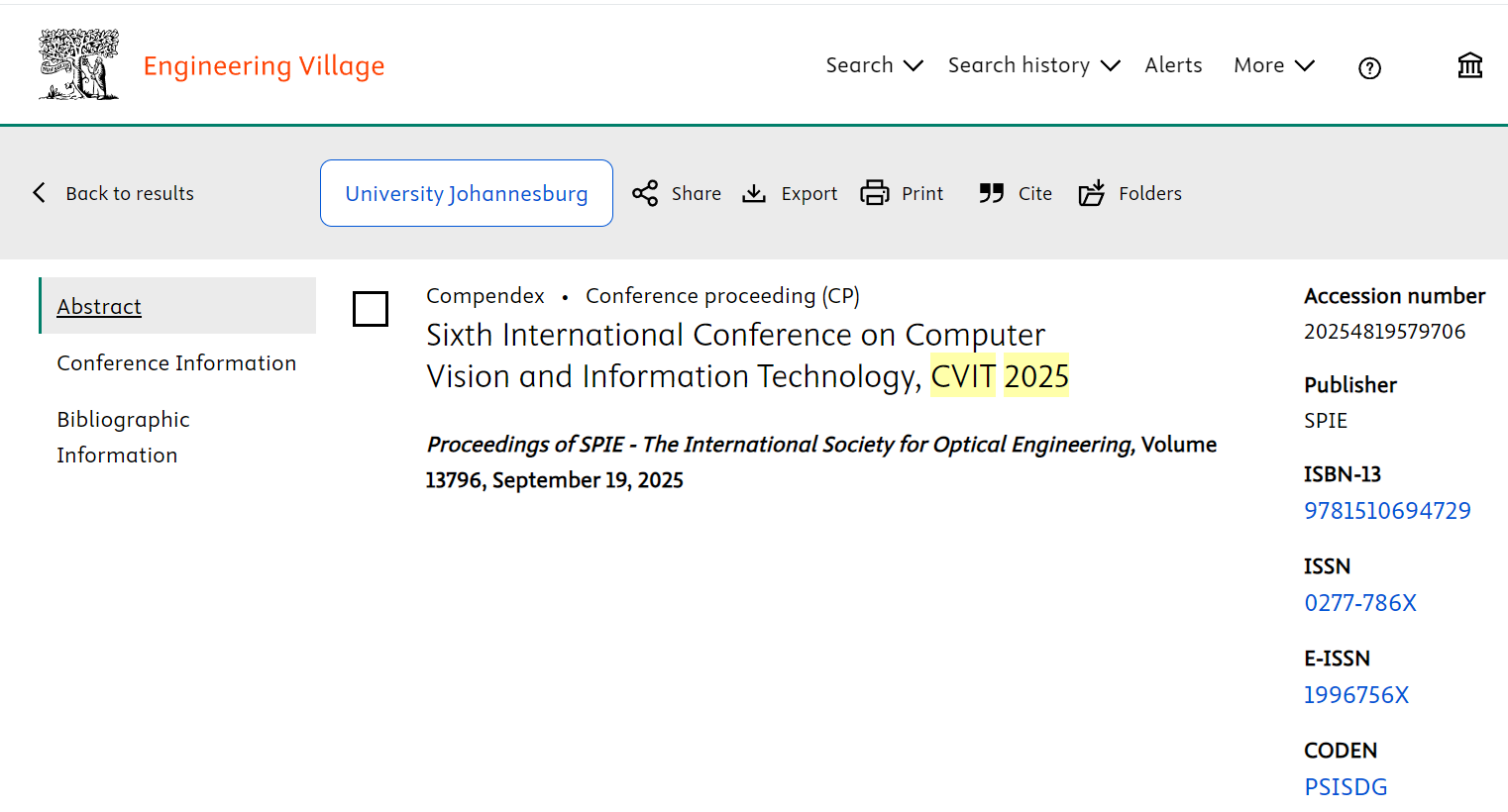This screenshot has width=1508, height=812.
Task: Click the Export download icon
Action: point(754,193)
